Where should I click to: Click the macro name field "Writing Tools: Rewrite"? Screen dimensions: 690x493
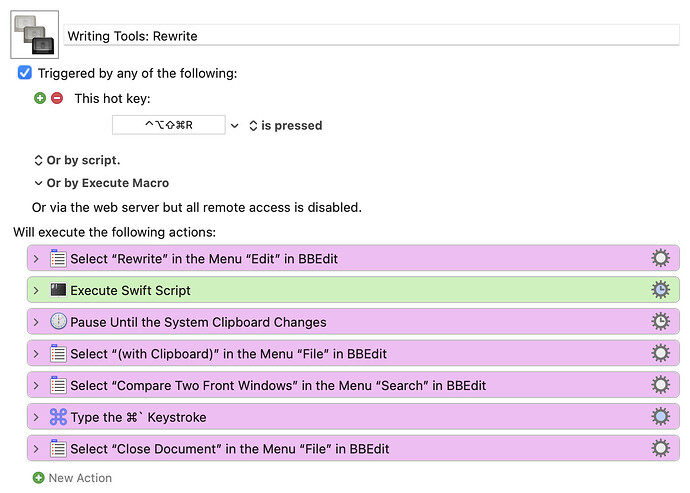coord(370,35)
